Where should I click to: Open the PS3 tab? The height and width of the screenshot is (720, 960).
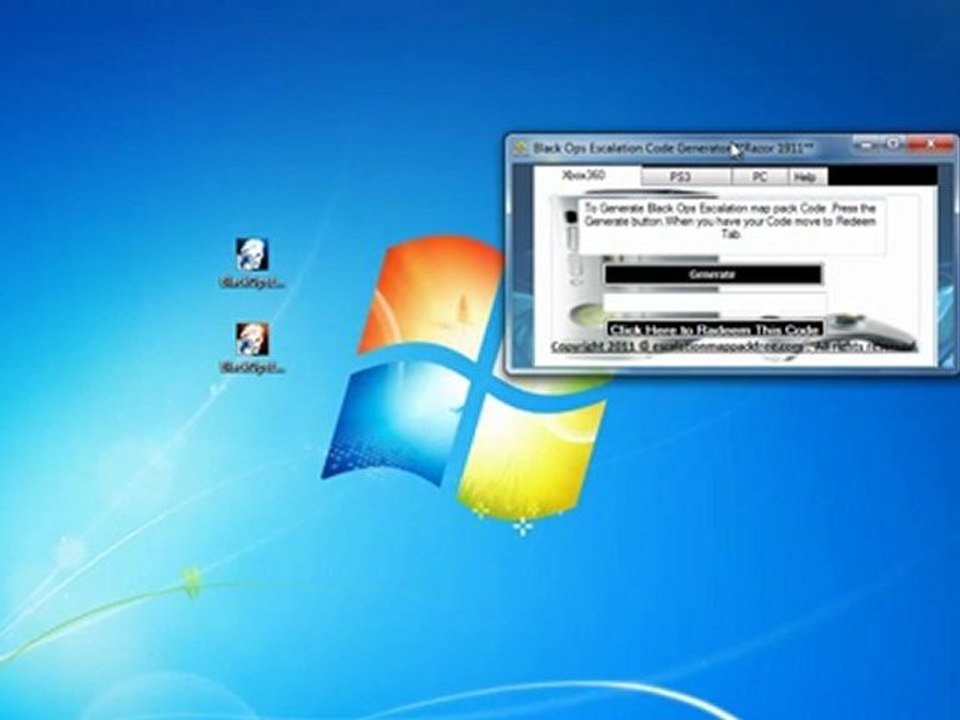click(x=686, y=176)
